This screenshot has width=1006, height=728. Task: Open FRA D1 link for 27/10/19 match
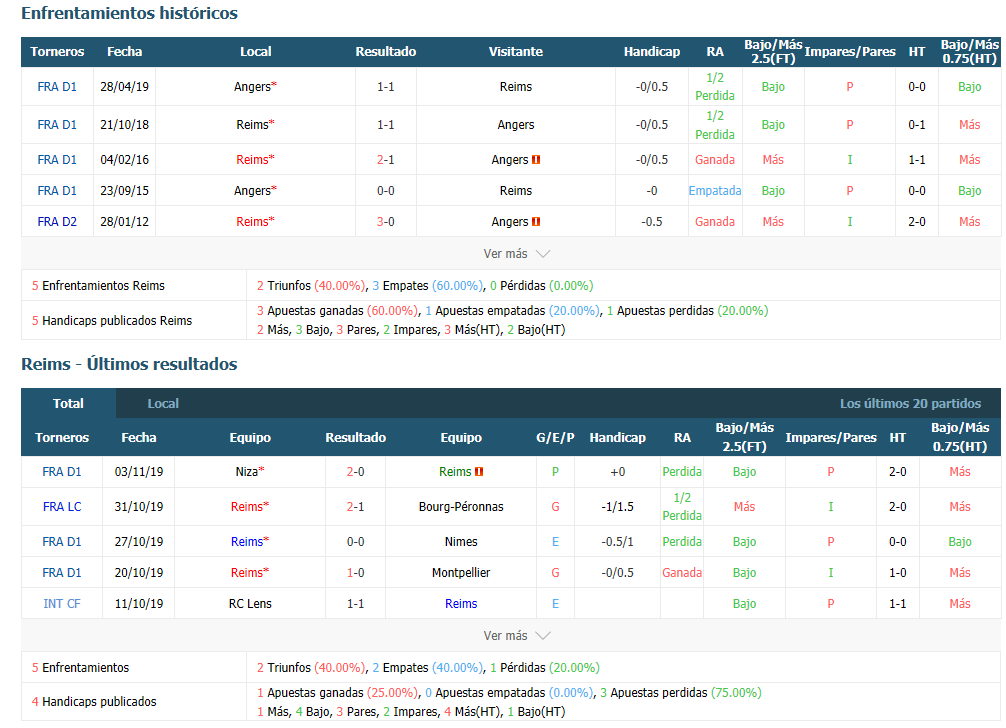pos(62,541)
